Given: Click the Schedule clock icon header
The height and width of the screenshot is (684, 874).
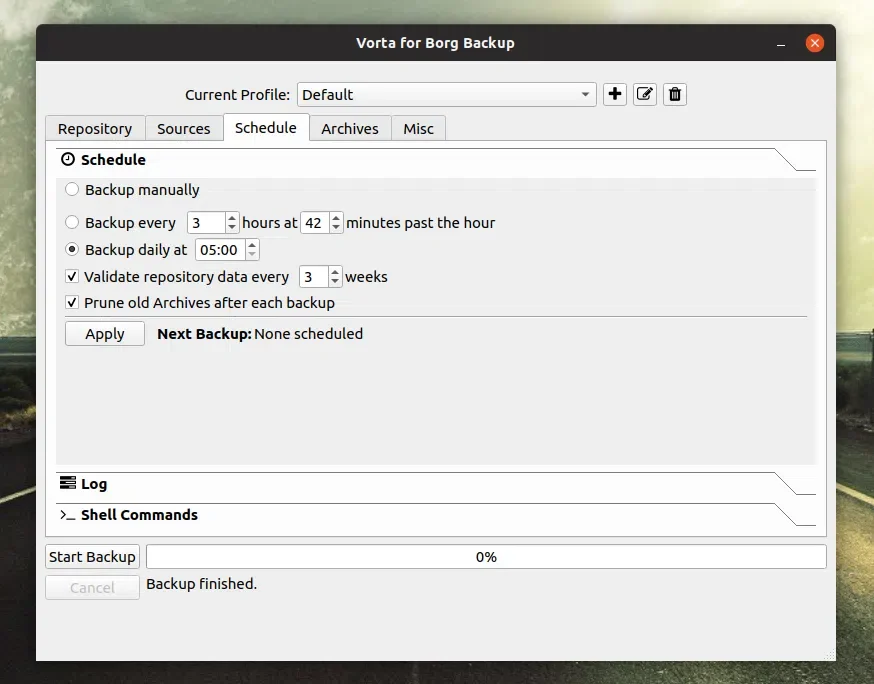Looking at the screenshot, I should pyautogui.click(x=68, y=160).
